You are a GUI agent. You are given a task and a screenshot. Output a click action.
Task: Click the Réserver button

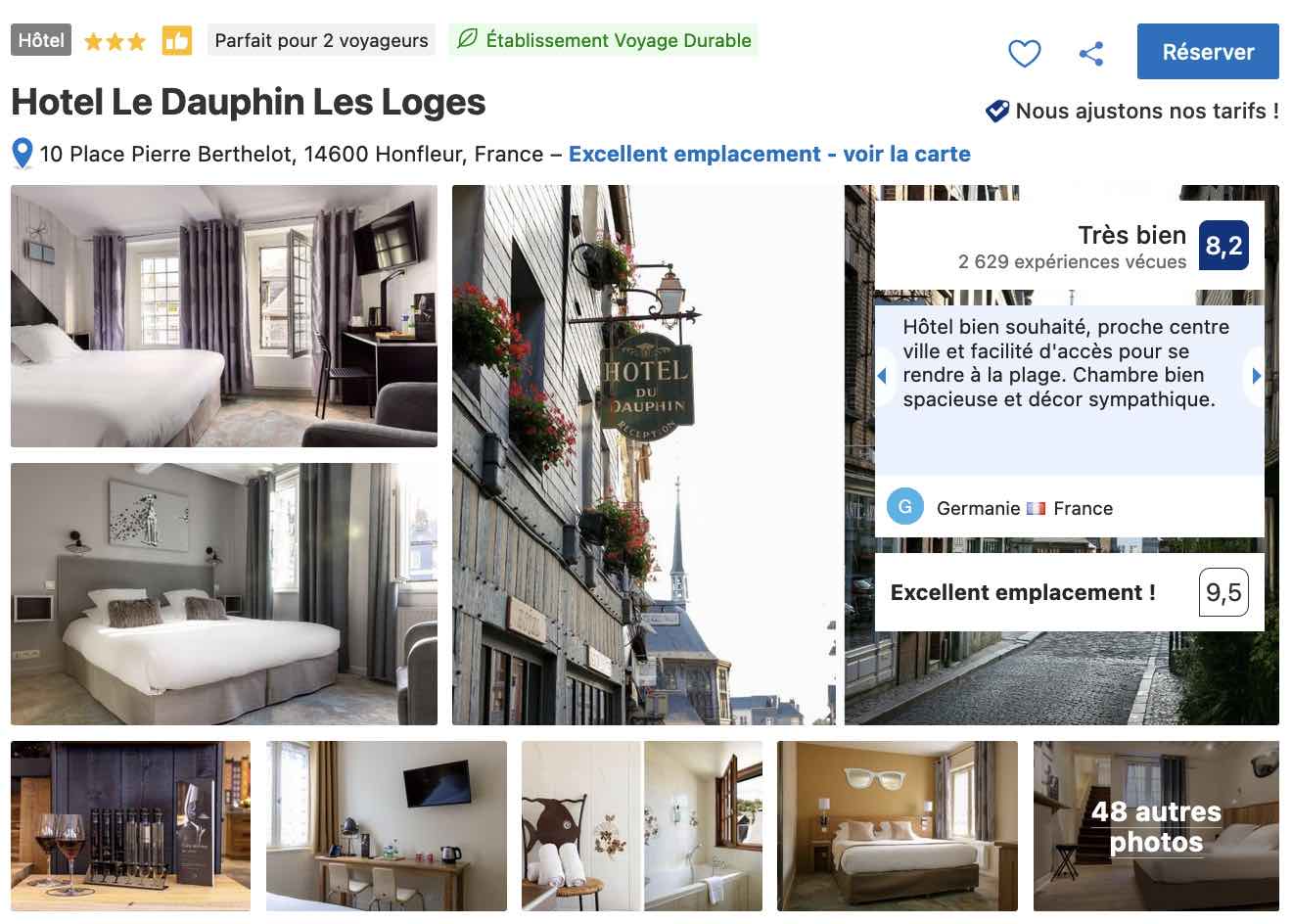click(1208, 52)
